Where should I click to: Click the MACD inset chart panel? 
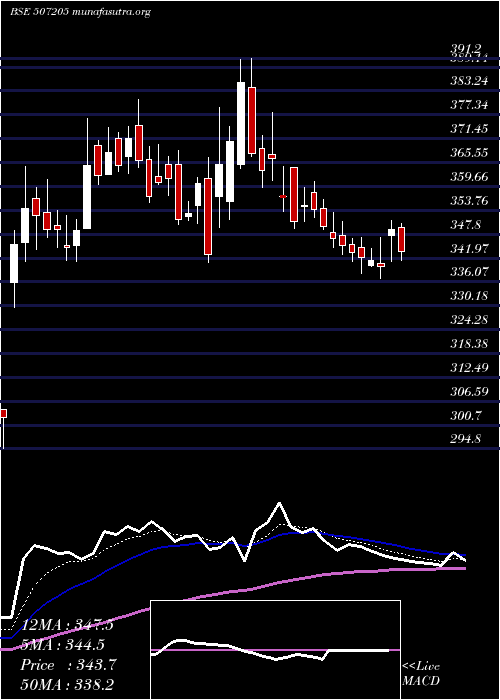coord(275,650)
